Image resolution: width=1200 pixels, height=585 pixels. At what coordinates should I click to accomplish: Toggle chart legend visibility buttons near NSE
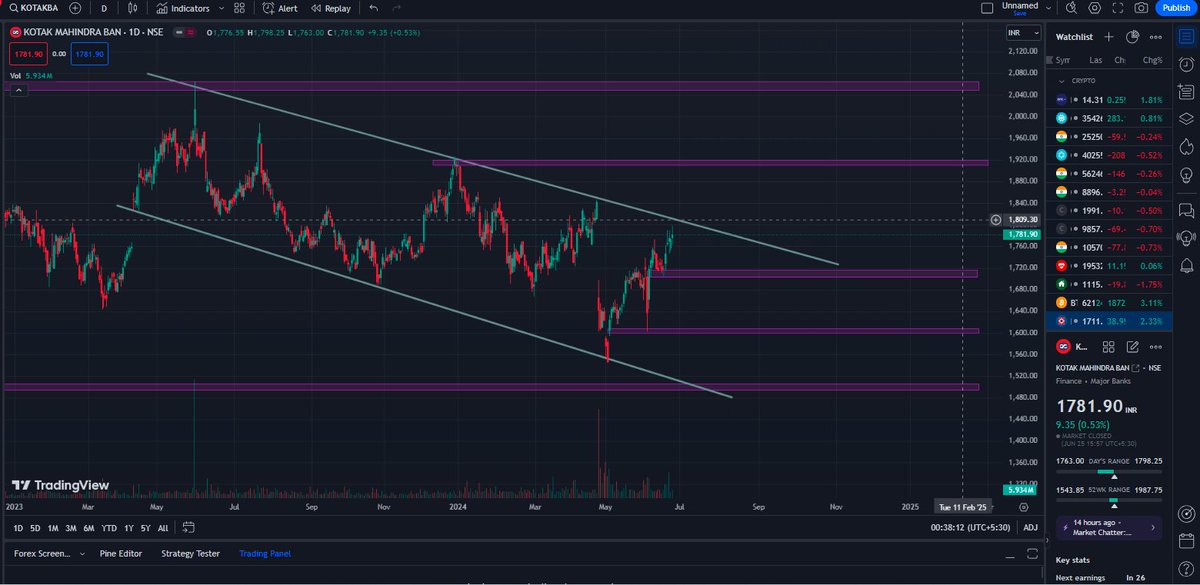pyautogui.click(x=187, y=33)
